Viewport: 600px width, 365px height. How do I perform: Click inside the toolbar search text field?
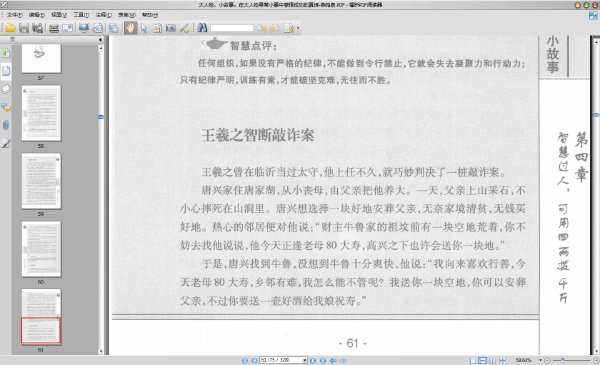[232, 28]
